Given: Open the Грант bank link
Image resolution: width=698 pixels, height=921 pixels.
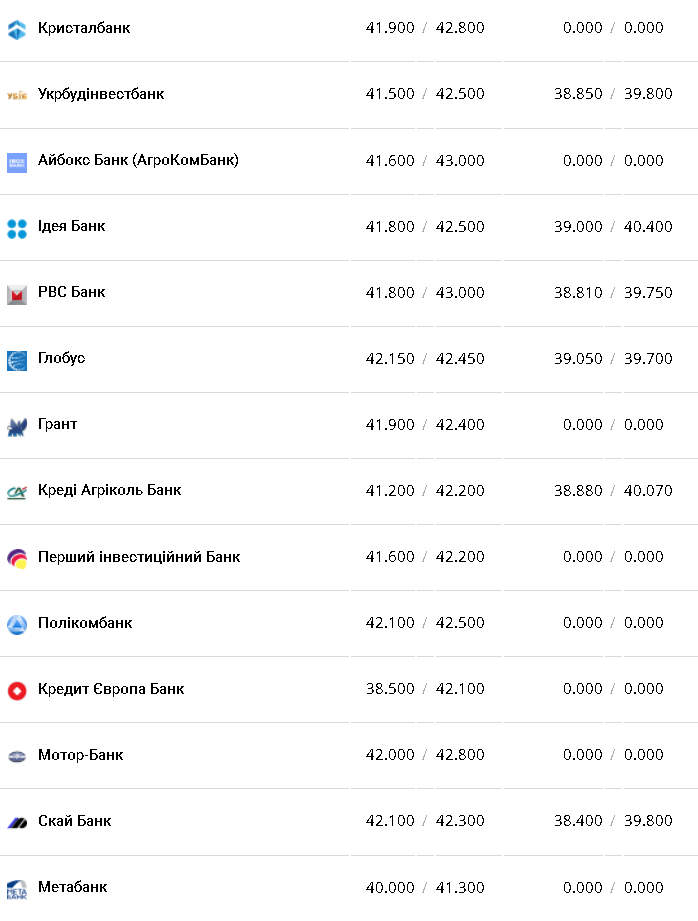Looking at the screenshot, I should 57,424.
